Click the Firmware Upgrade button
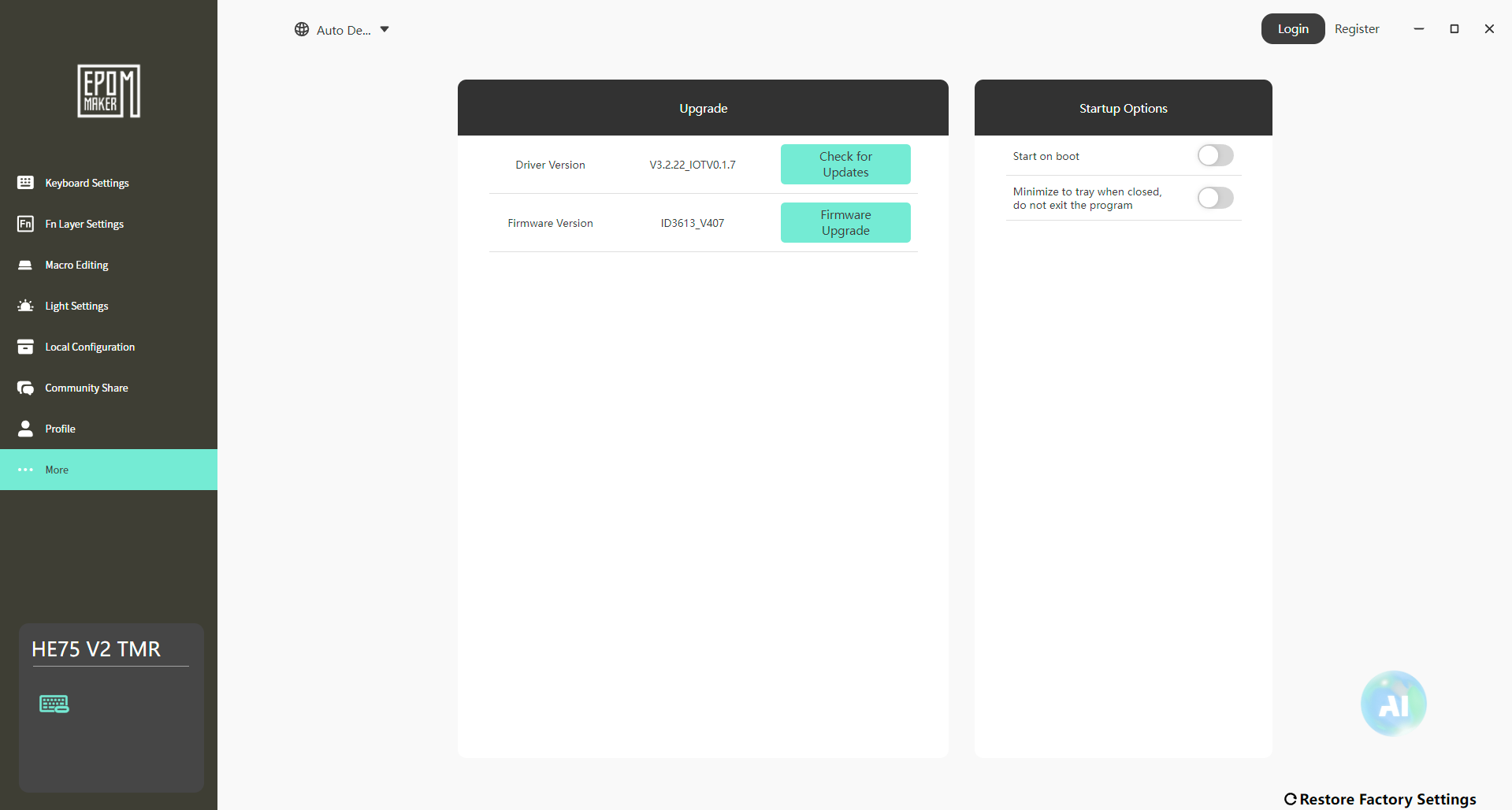The image size is (1512, 810). [x=845, y=222]
